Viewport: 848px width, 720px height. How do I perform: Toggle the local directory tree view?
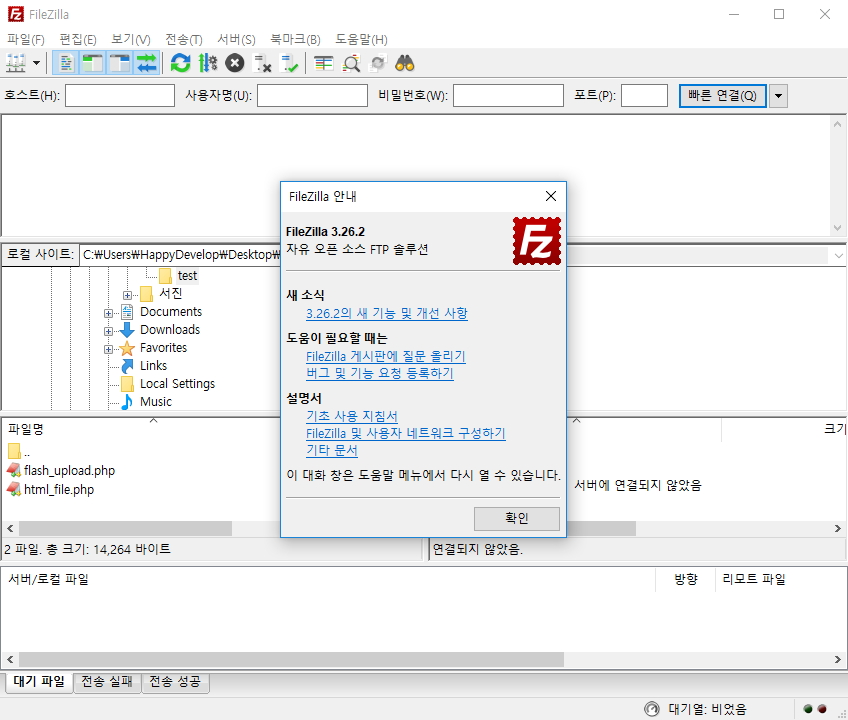click(x=92, y=63)
